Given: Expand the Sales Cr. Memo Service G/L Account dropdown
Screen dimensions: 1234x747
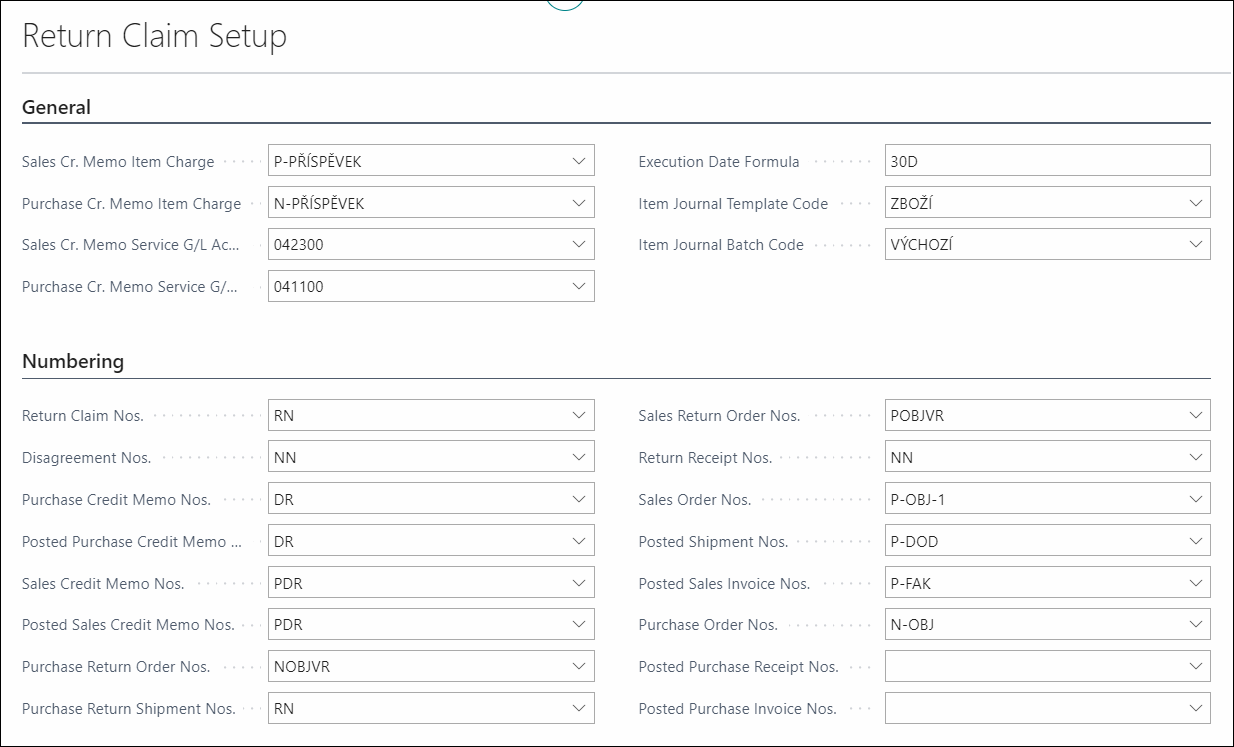Looking at the screenshot, I should point(578,244).
